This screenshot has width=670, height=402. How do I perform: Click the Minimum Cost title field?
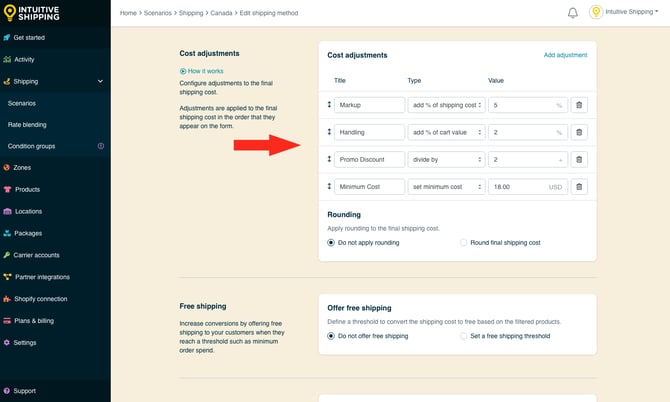[x=370, y=187]
